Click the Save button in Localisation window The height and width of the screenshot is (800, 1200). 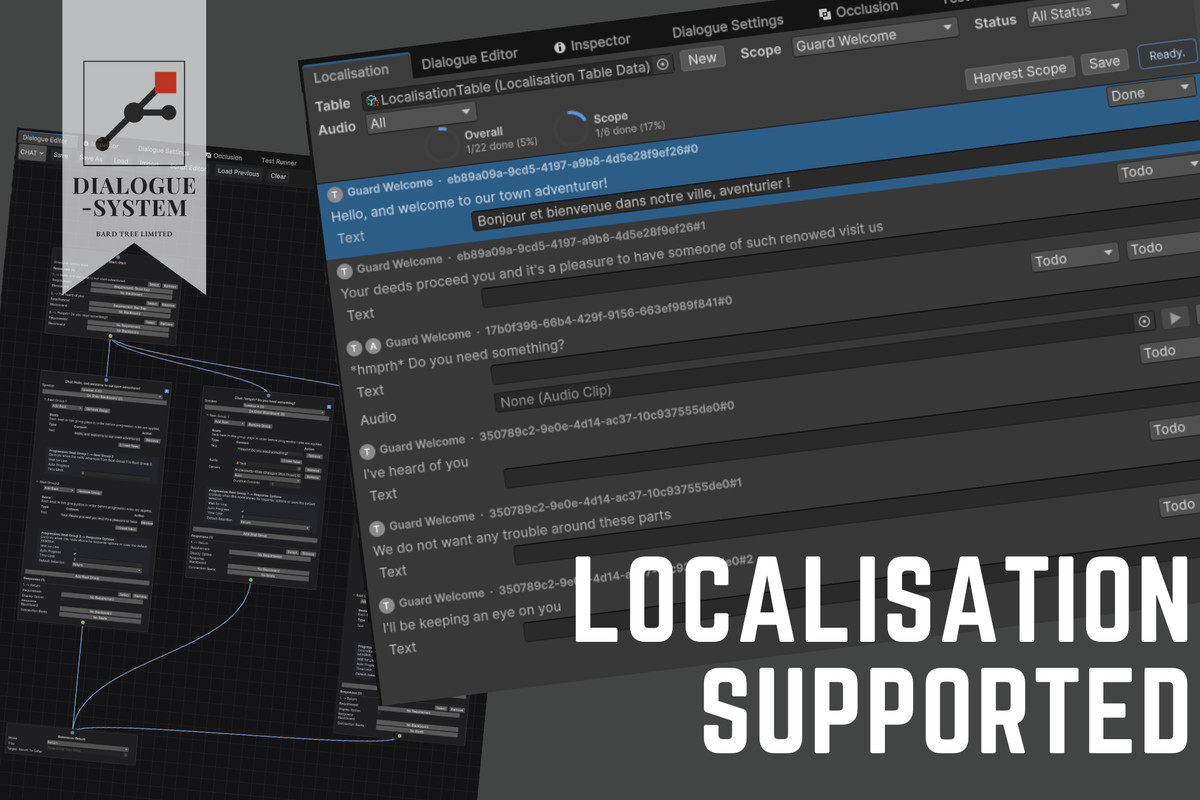pyautogui.click(x=1104, y=61)
